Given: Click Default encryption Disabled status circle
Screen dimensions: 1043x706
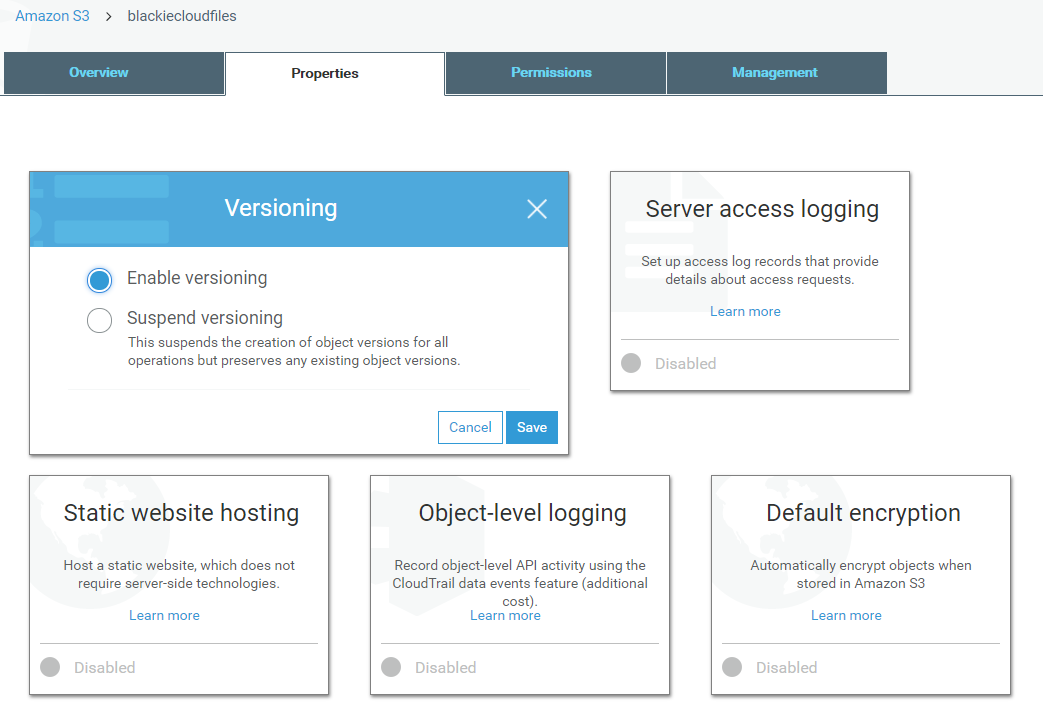Looking at the screenshot, I should [732, 668].
